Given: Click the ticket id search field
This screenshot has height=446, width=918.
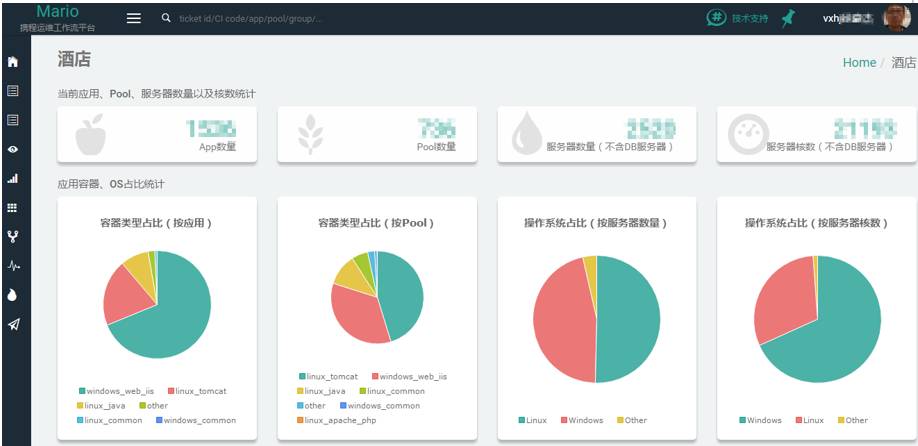Looking at the screenshot, I should (x=251, y=19).
